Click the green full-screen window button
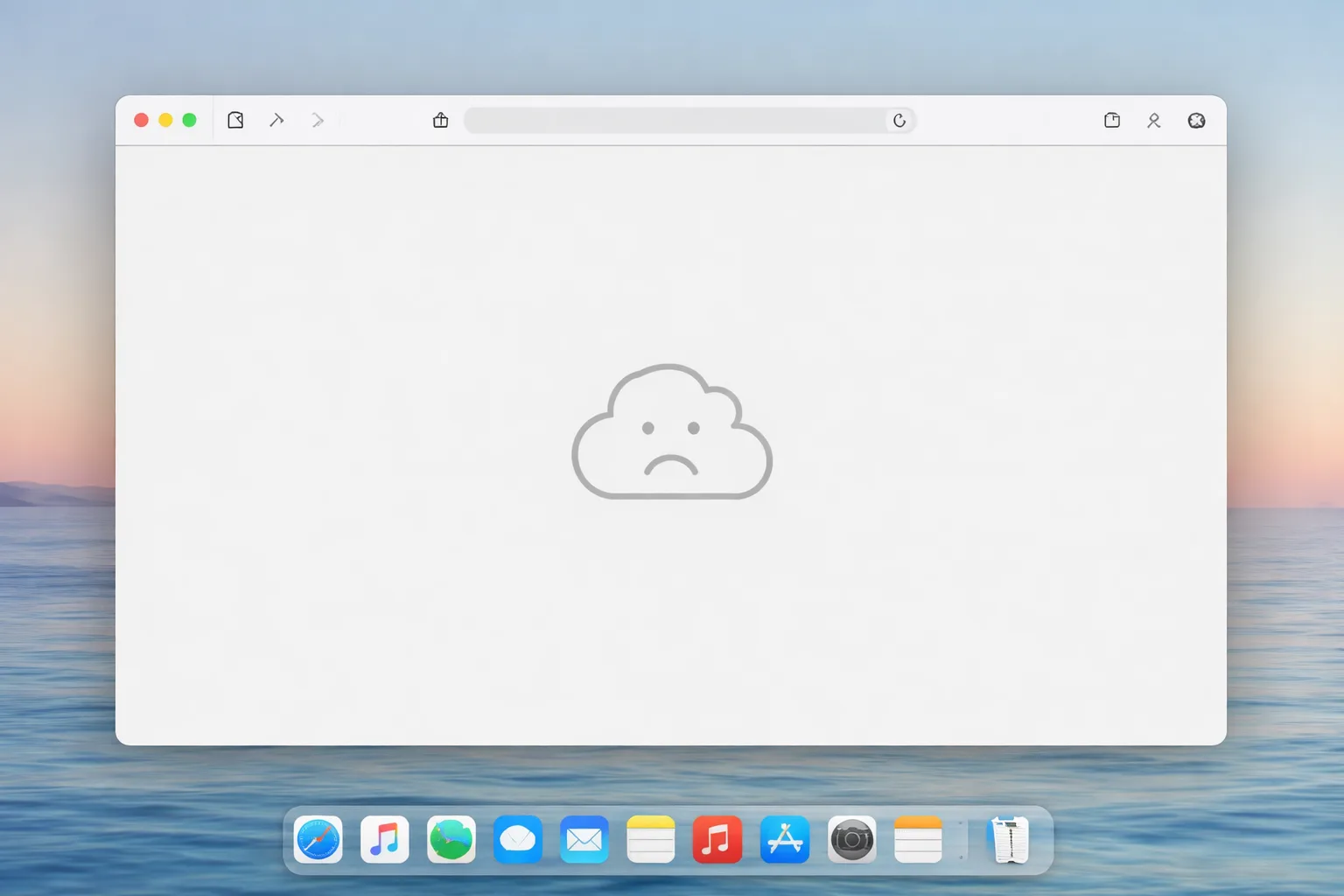The width and height of the screenshot is (1344, 896). point(189,120)
